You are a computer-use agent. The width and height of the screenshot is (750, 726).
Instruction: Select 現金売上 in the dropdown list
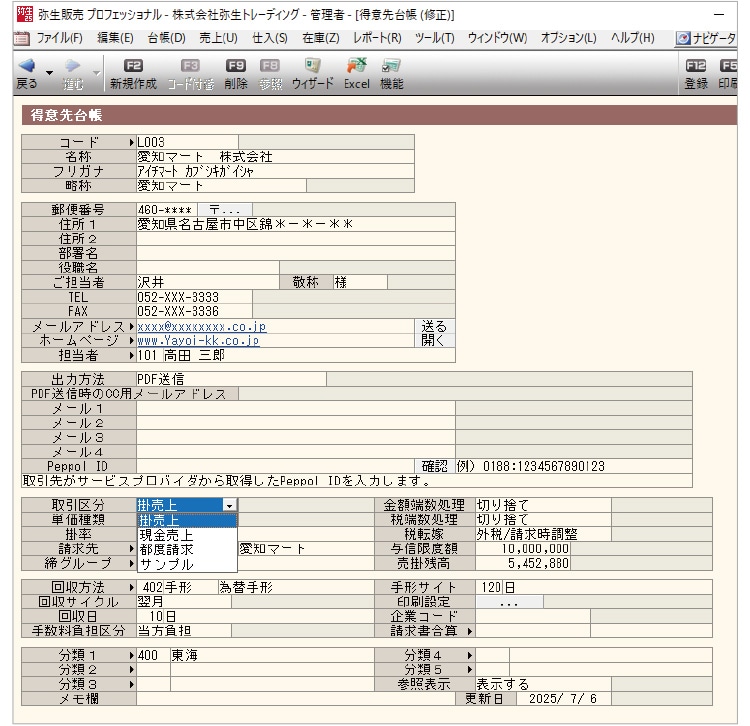[187, 535]
